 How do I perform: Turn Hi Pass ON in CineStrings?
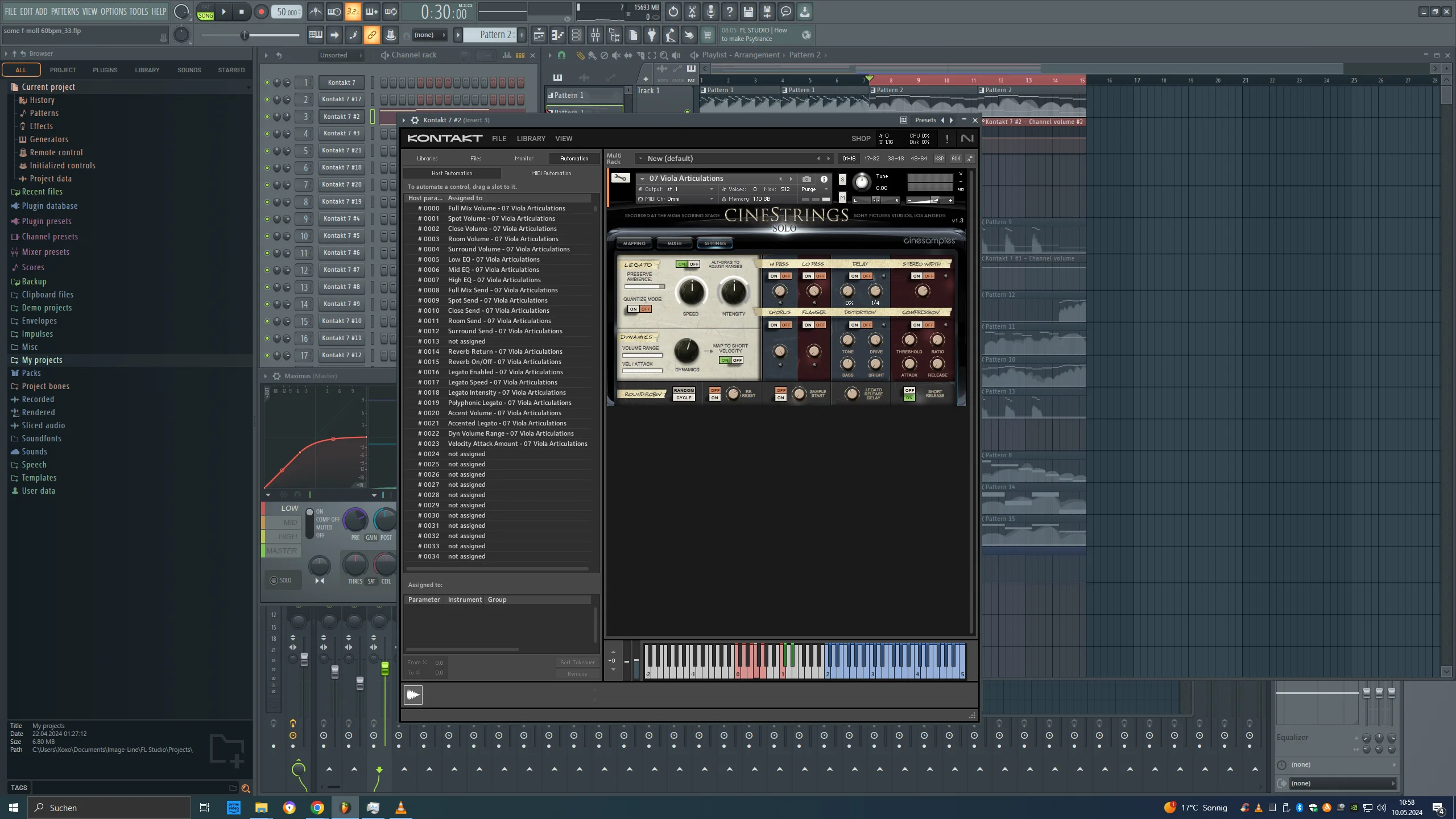pyautogui.click(x=773, y=276)
